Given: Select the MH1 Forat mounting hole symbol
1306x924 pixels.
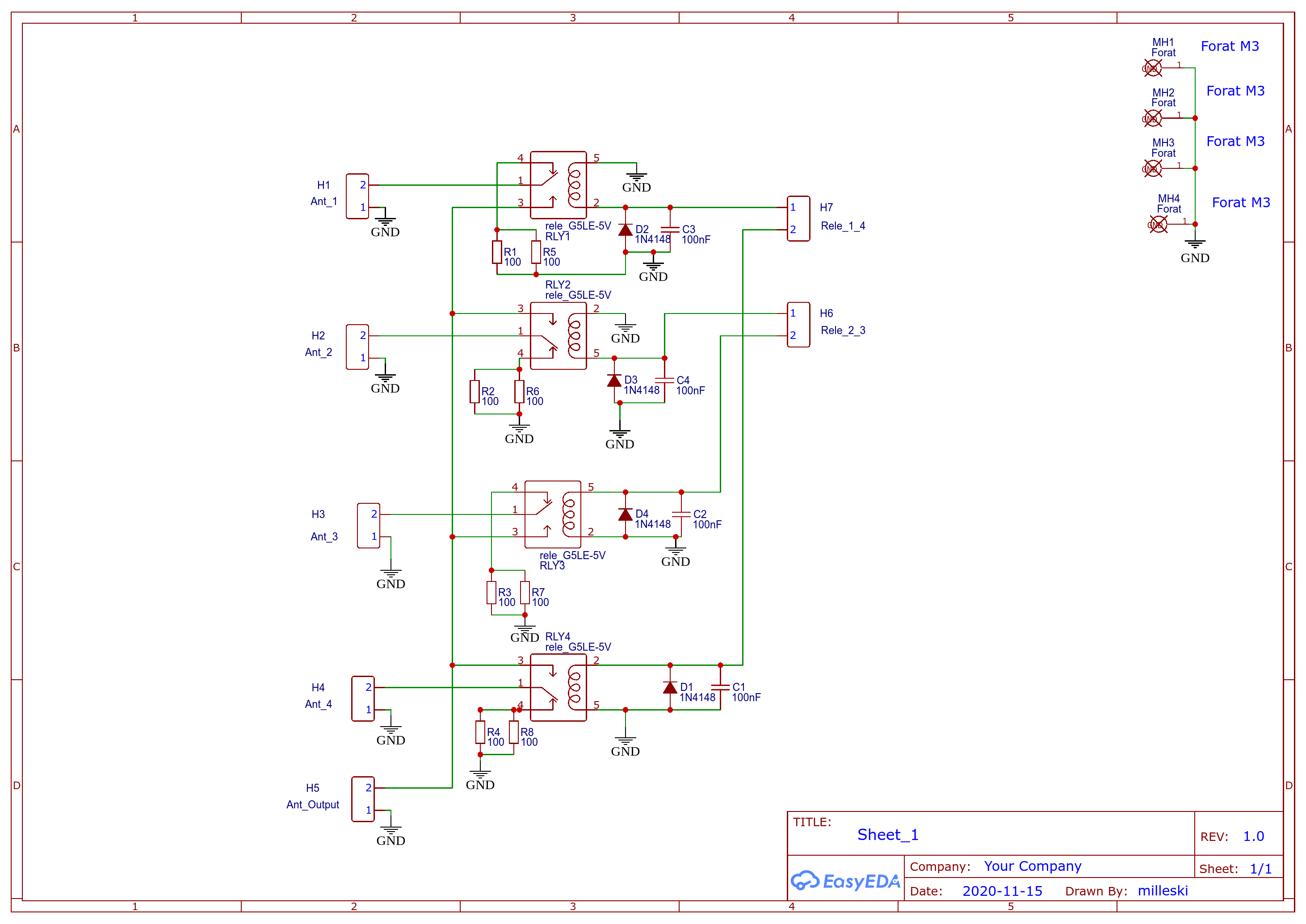Looking at the screenshot, I should pos(1152,68).
